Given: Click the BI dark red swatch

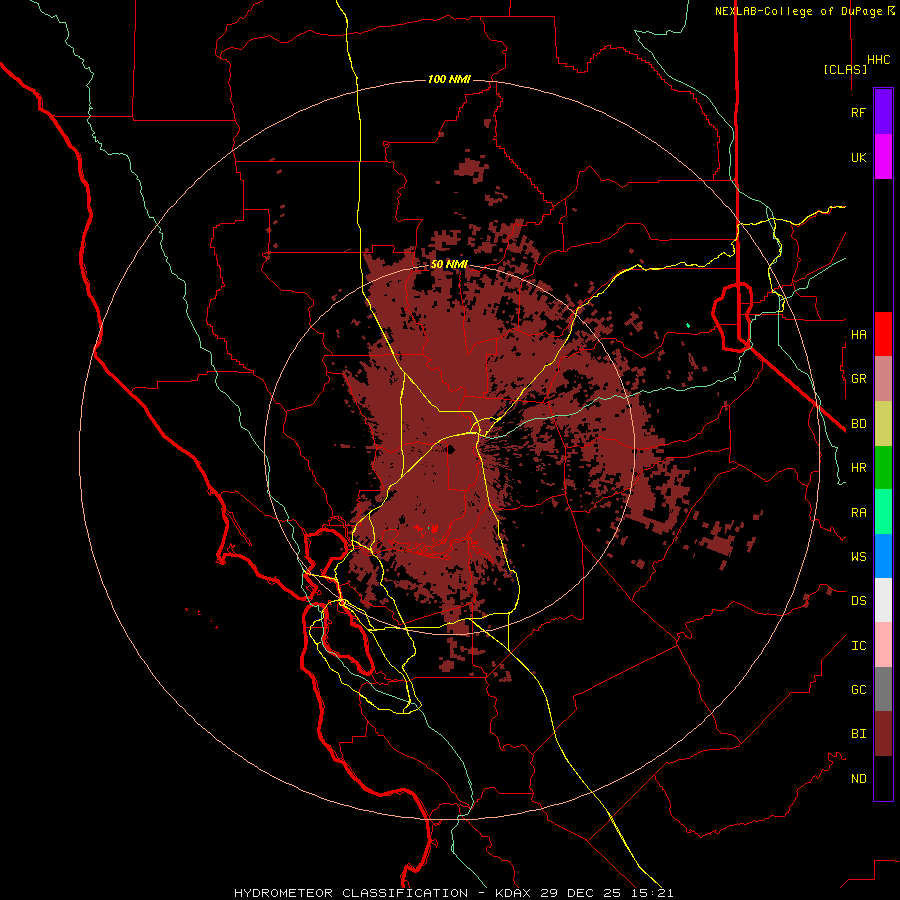Looking at the screenshot, I should click(883, 734).
